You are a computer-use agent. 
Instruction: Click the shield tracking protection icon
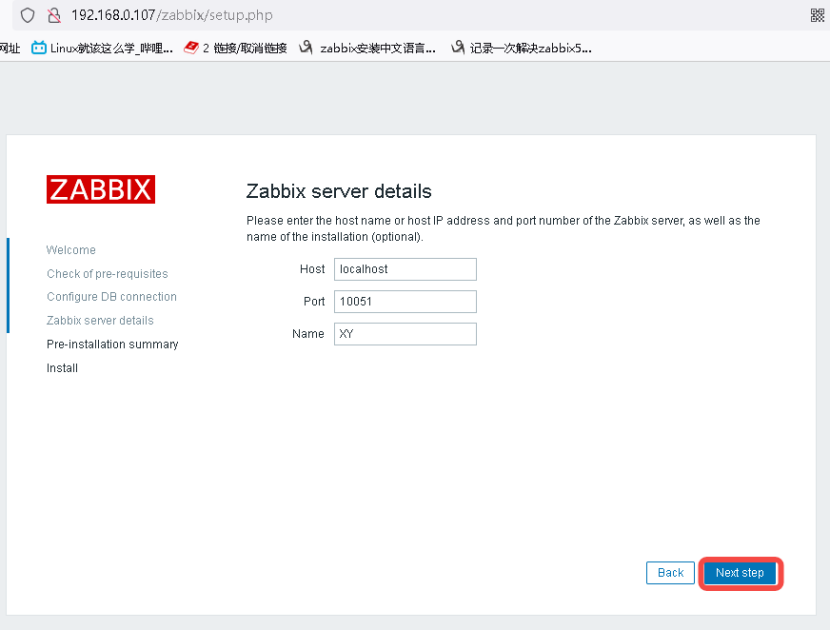(x=28, y=15)
